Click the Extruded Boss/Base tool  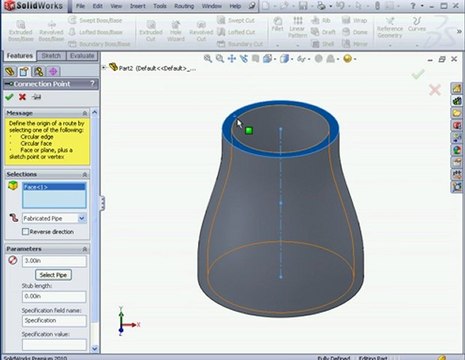click(x=21, y=31)
